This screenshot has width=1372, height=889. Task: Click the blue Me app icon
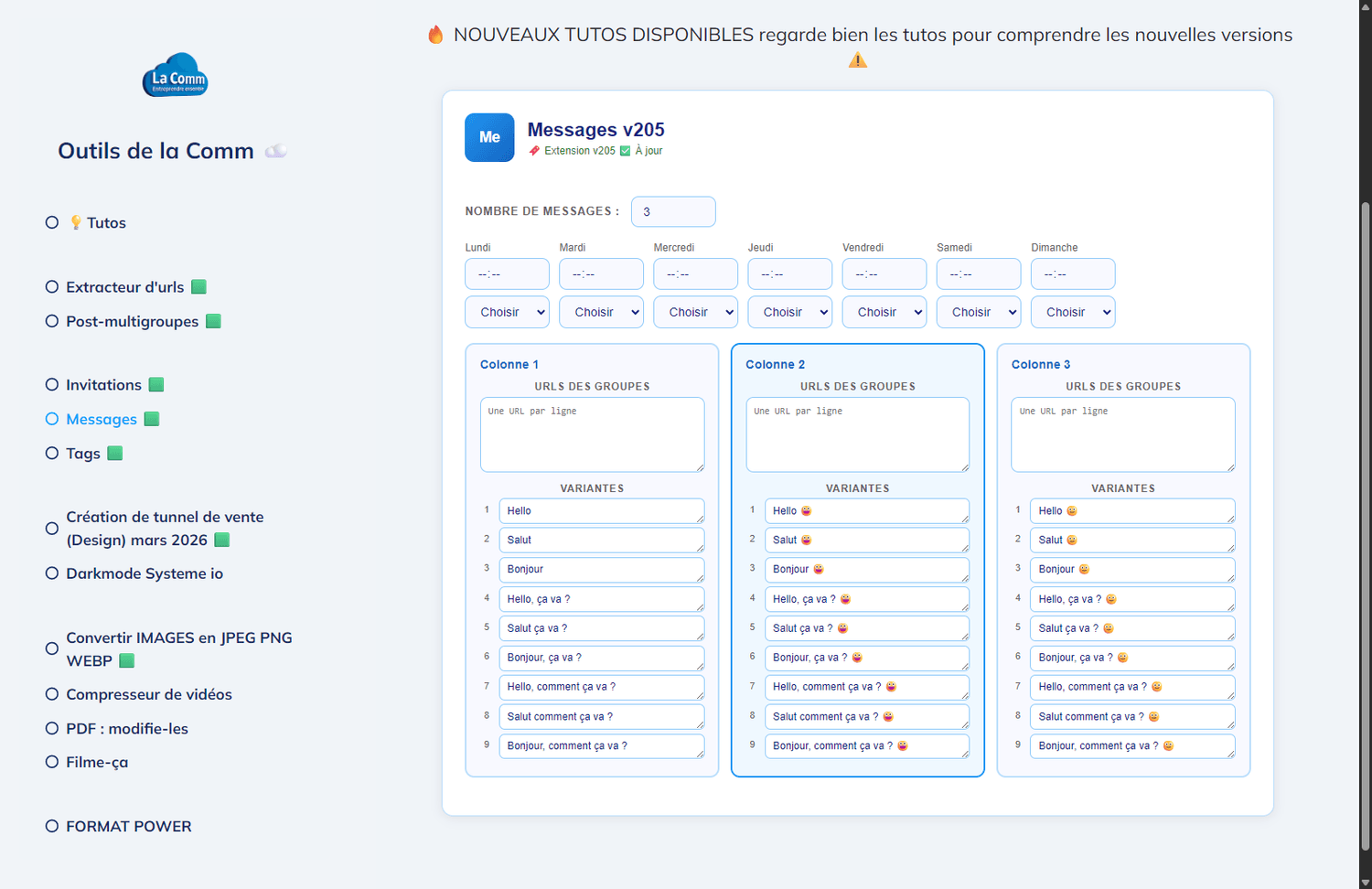[489, 137]
